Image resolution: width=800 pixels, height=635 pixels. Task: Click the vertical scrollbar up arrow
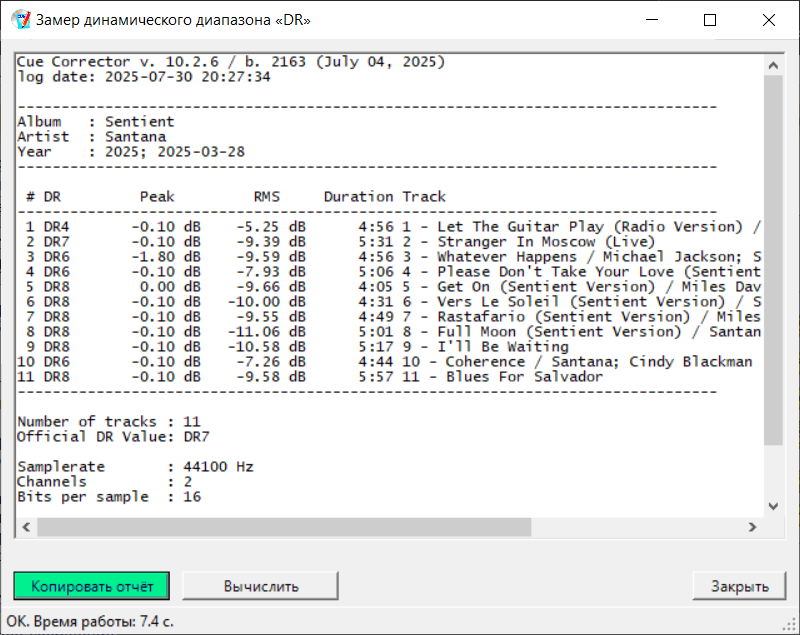click(773, 65)
